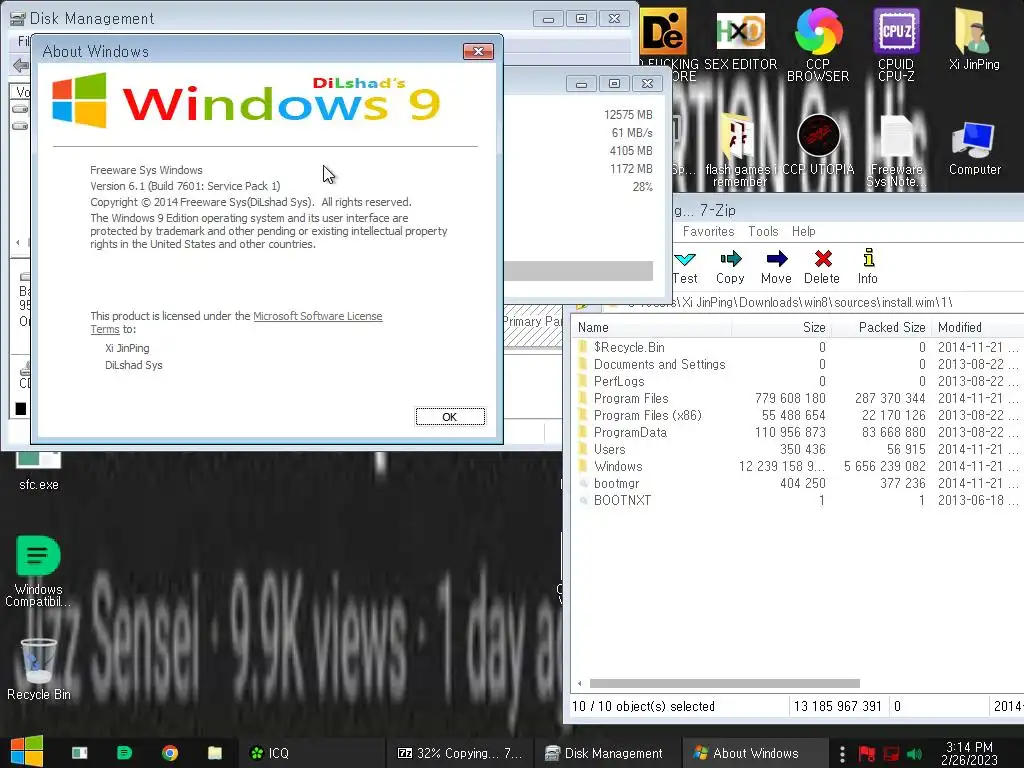1024x768 pixels.
Task: Sort 7-Zip list by Modified column
Action: (978, 327)
